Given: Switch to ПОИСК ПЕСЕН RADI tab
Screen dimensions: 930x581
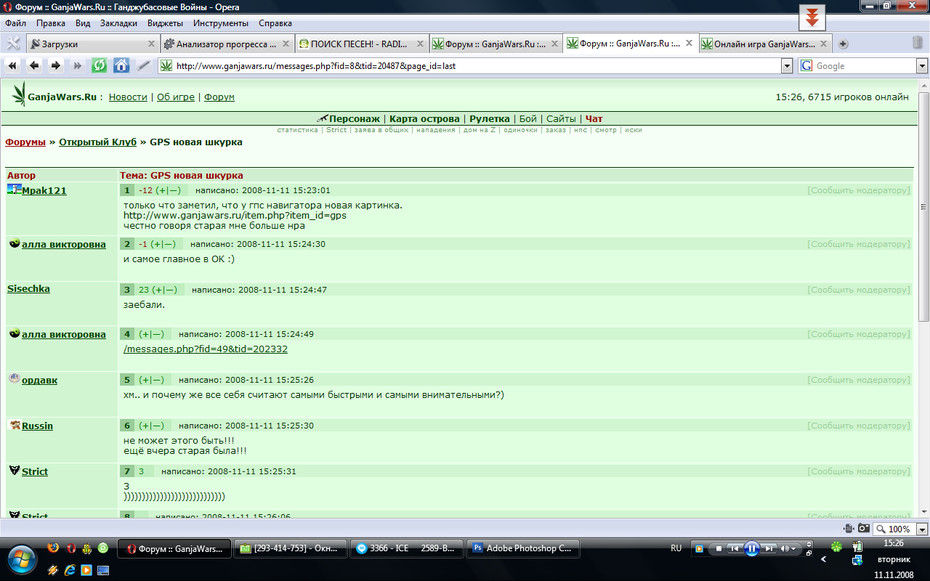Looking at the screenshot, I should [362, 44].
